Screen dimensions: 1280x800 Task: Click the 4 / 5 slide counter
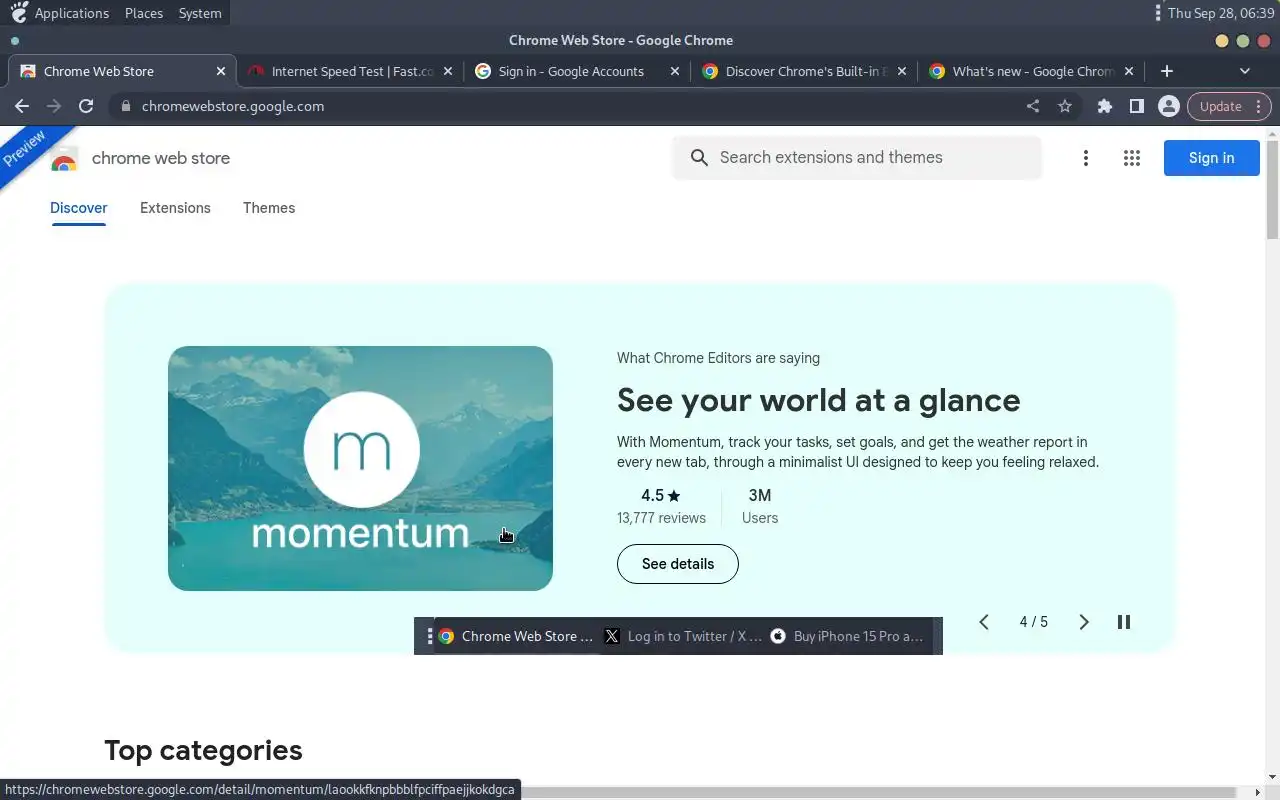[x=1034, y=622]
